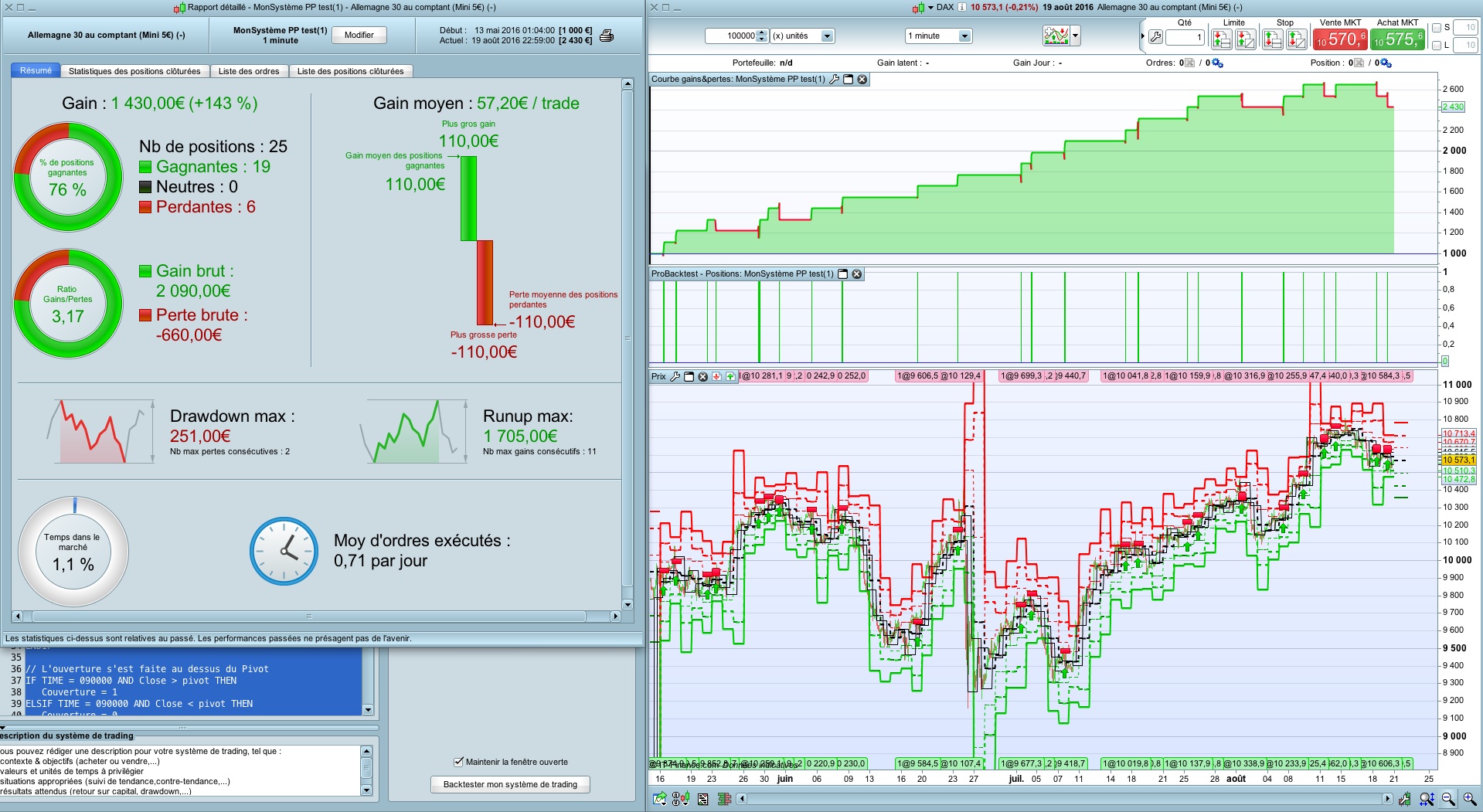Click first Limite order icon
This screenshot has height=812, width=1483.
tap(1221, 39)
